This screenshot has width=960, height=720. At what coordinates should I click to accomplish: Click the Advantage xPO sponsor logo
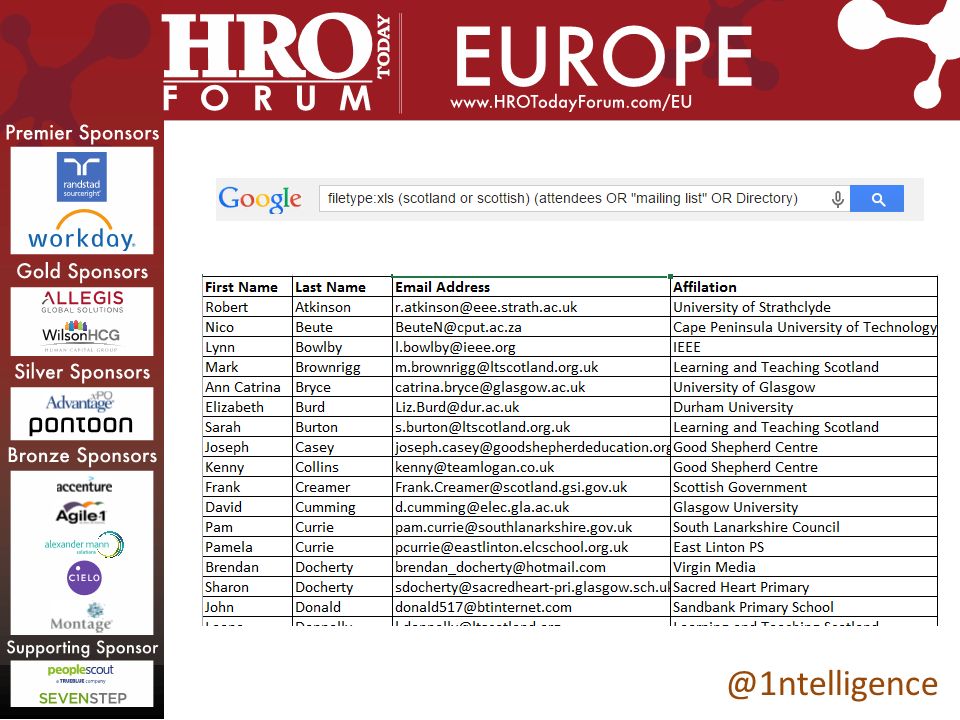click(80, 402)
